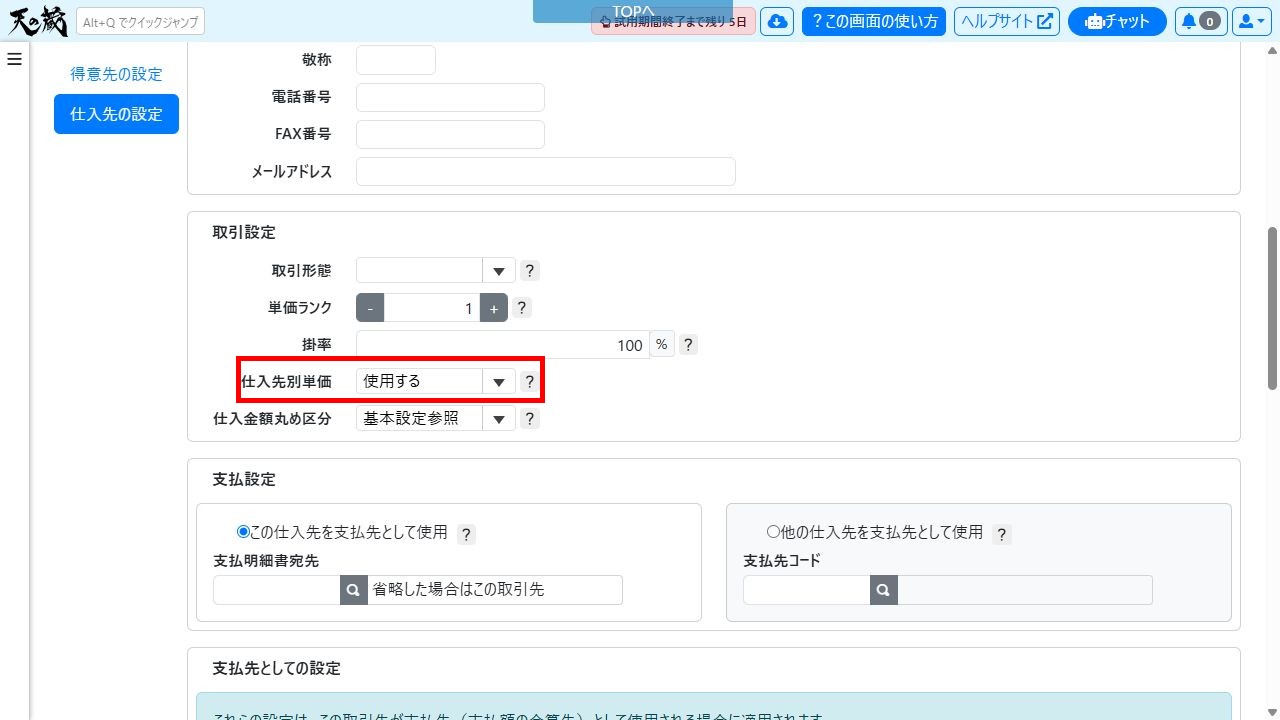Click the 敬称 input field
The height and width of the screenshot is (720, 1280).
(x=396, y=60)
